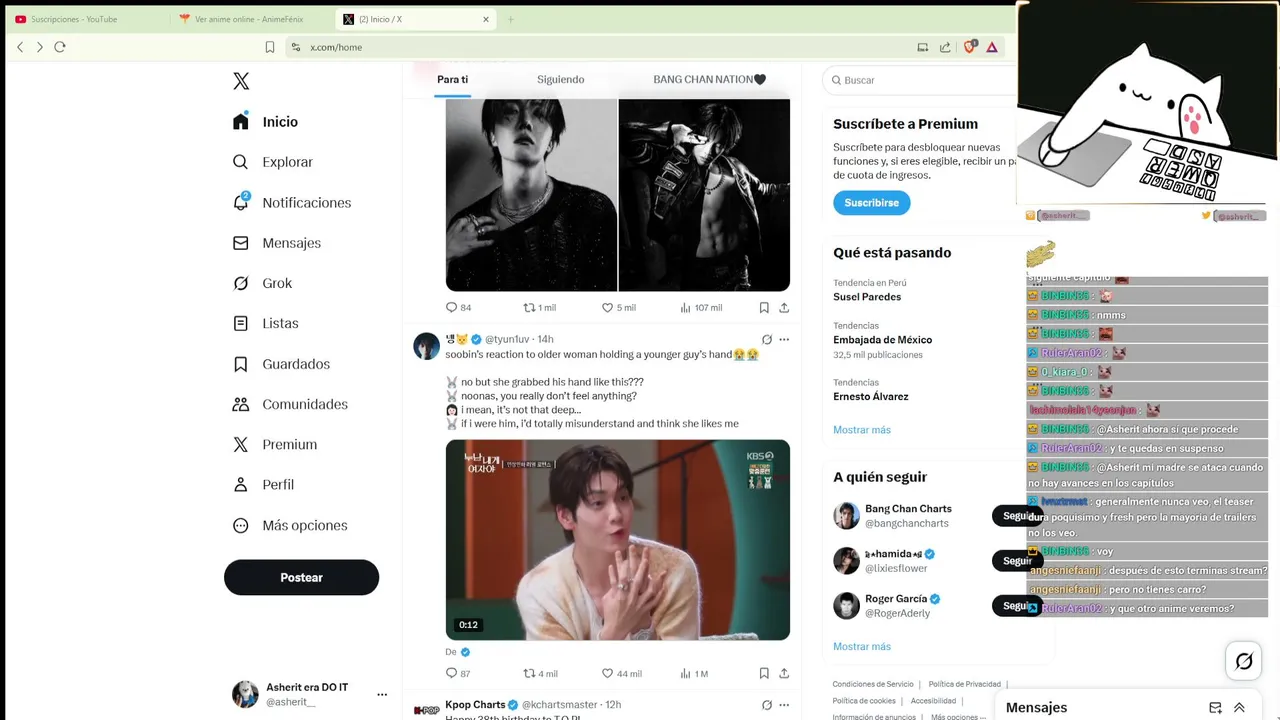1280x720 pixels.
Task: Open account menu dots next to Asherit
Action: [x=382, y=694]
